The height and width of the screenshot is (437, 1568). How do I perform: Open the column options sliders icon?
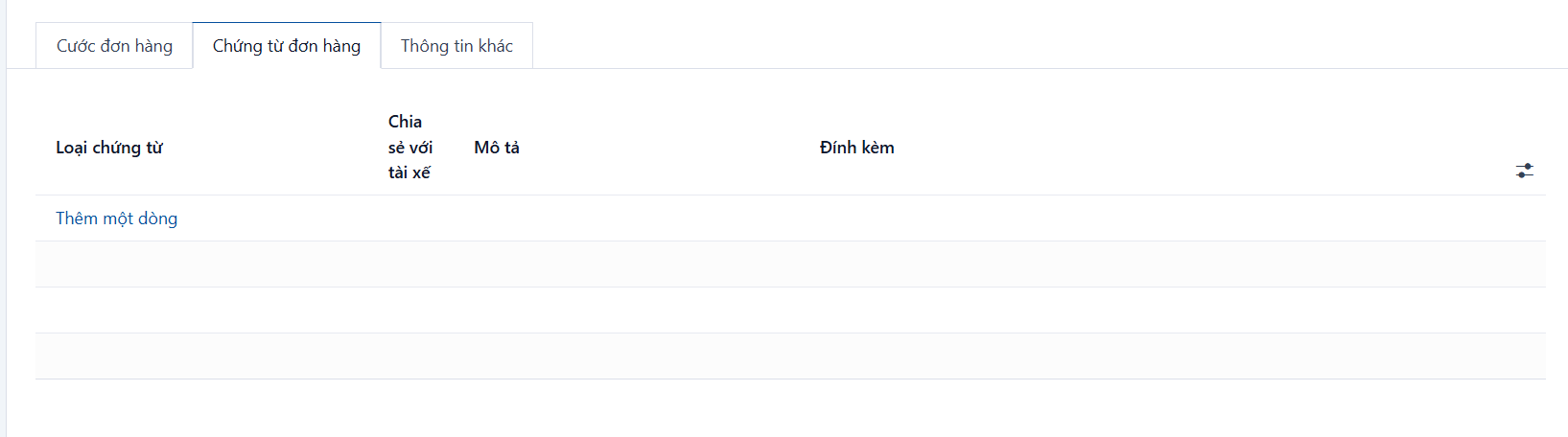coord(1524,171)
